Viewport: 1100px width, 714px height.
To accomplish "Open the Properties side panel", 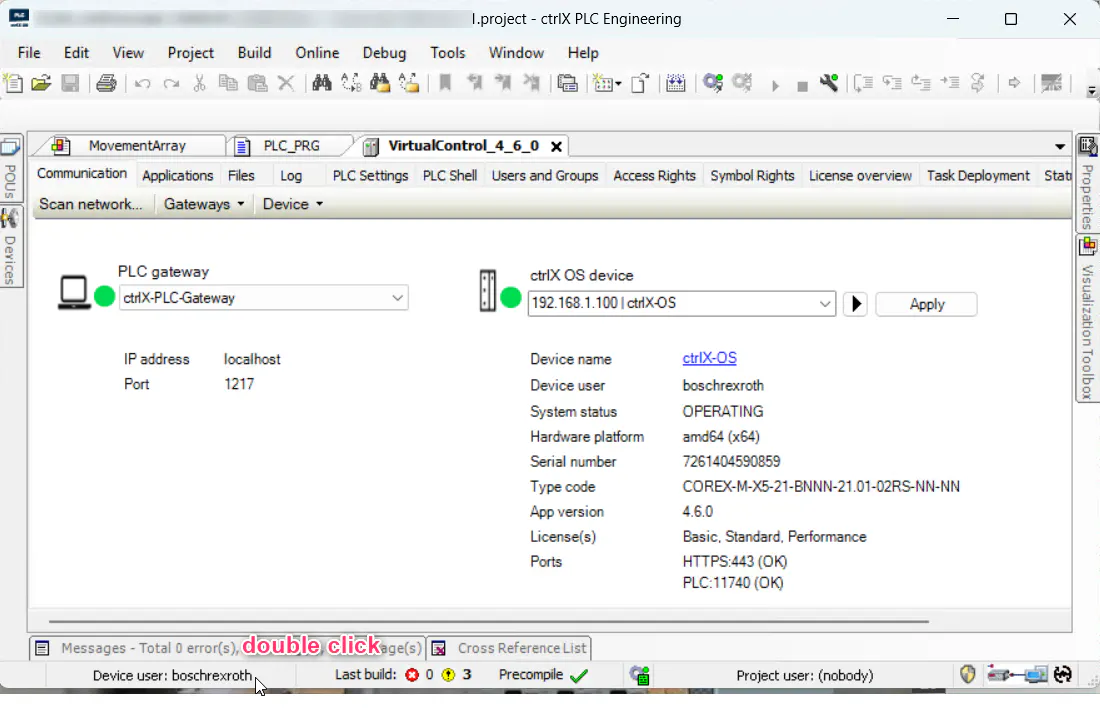I will click(x=1087, y=184).
